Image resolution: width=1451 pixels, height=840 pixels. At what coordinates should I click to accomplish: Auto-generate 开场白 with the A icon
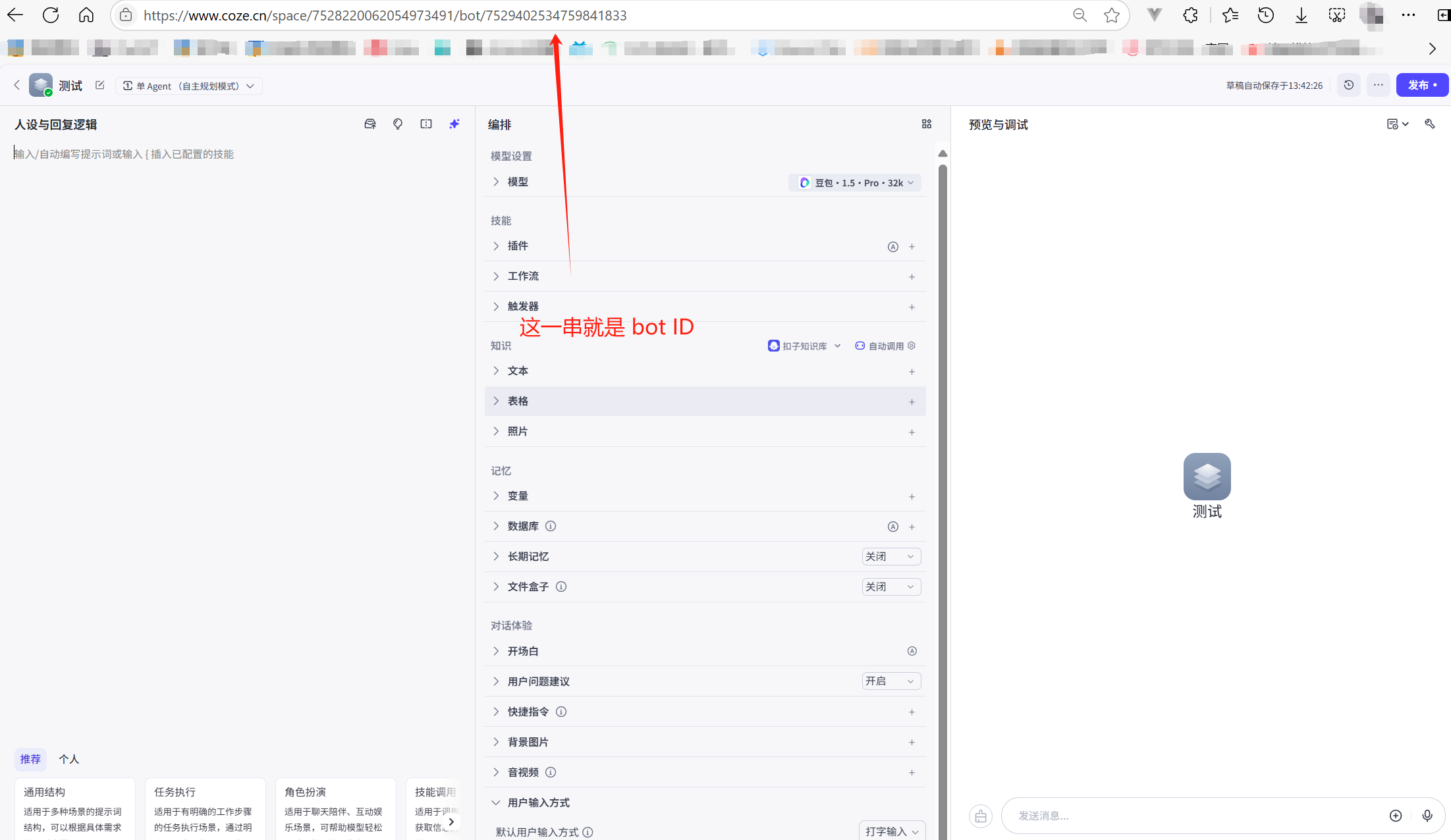(912, 651)
